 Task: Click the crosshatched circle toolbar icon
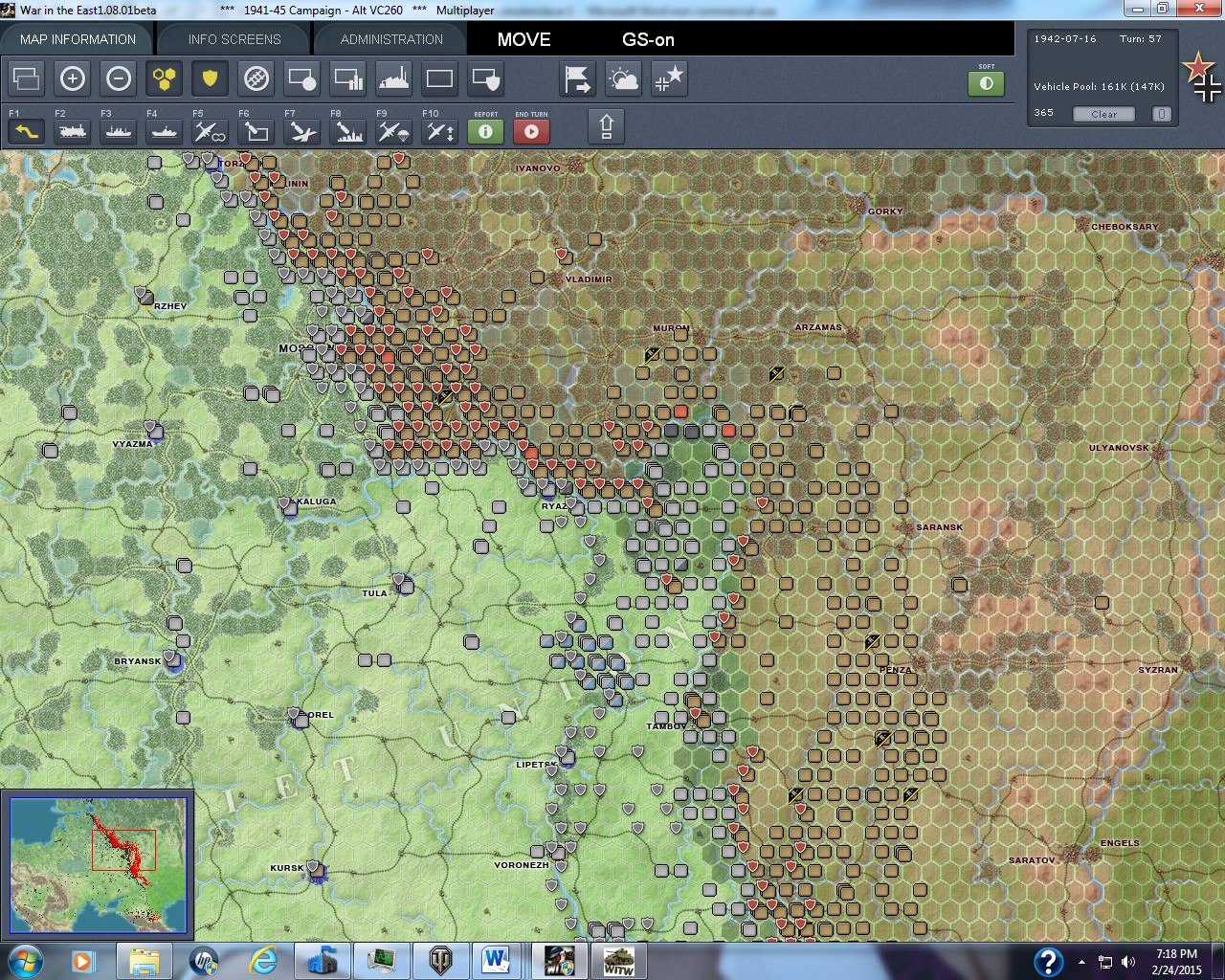(x=256, y=78)
